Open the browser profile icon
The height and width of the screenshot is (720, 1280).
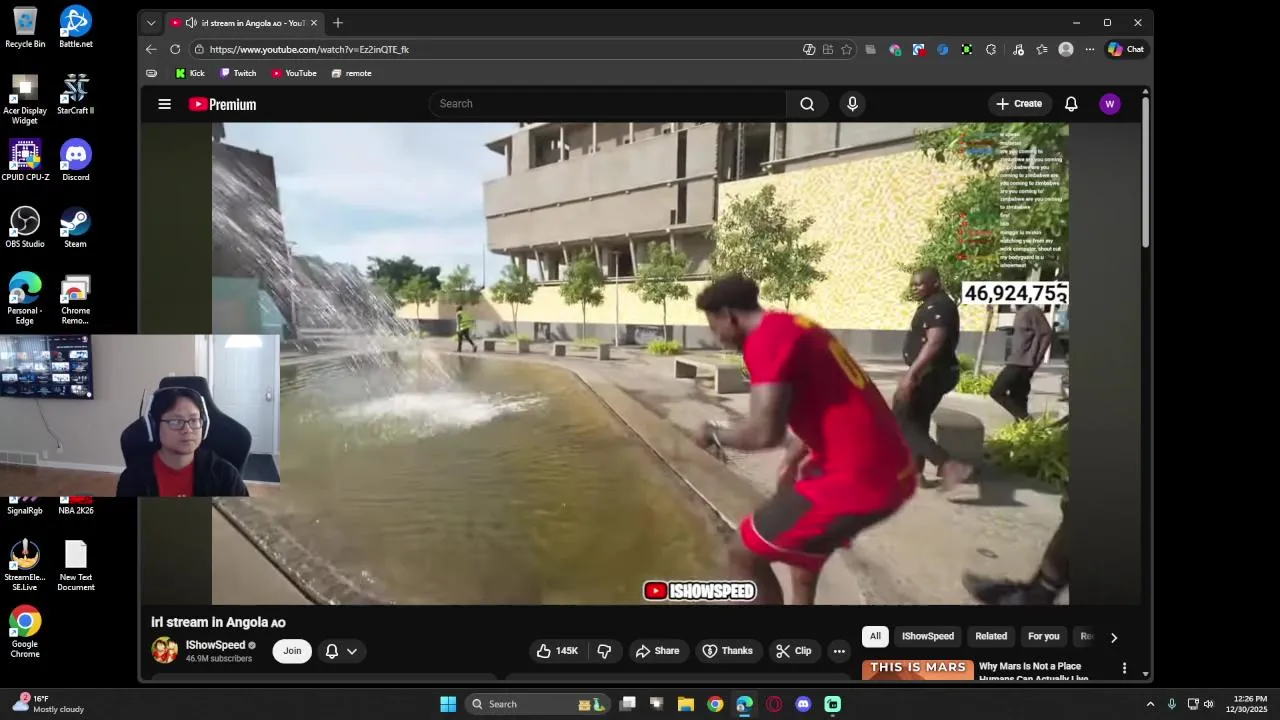point(1066,49)
